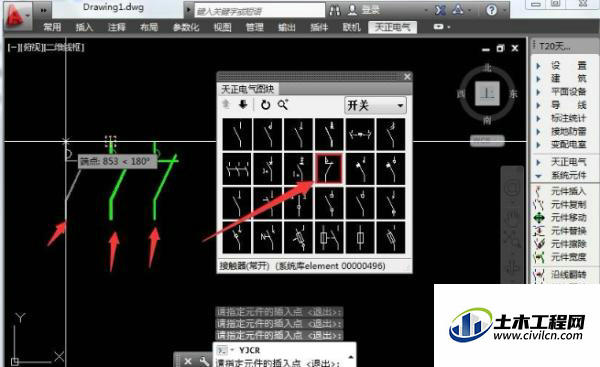600x367 pixels.
Task: Expand the 天正电气 menu group
Action: point(539,162)
